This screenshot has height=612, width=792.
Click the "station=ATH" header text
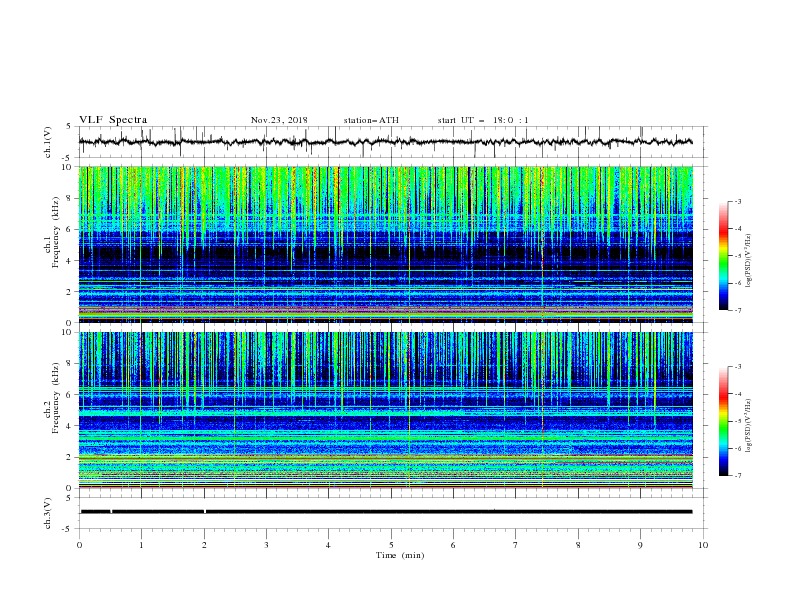[x=371, y=120]
